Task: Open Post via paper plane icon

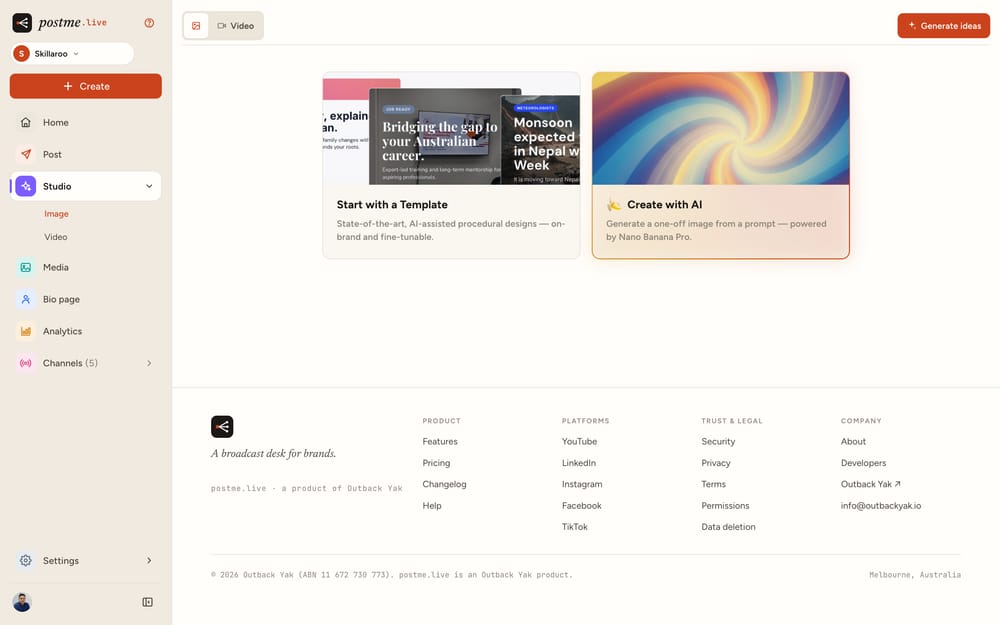Action: click(26, 154)
